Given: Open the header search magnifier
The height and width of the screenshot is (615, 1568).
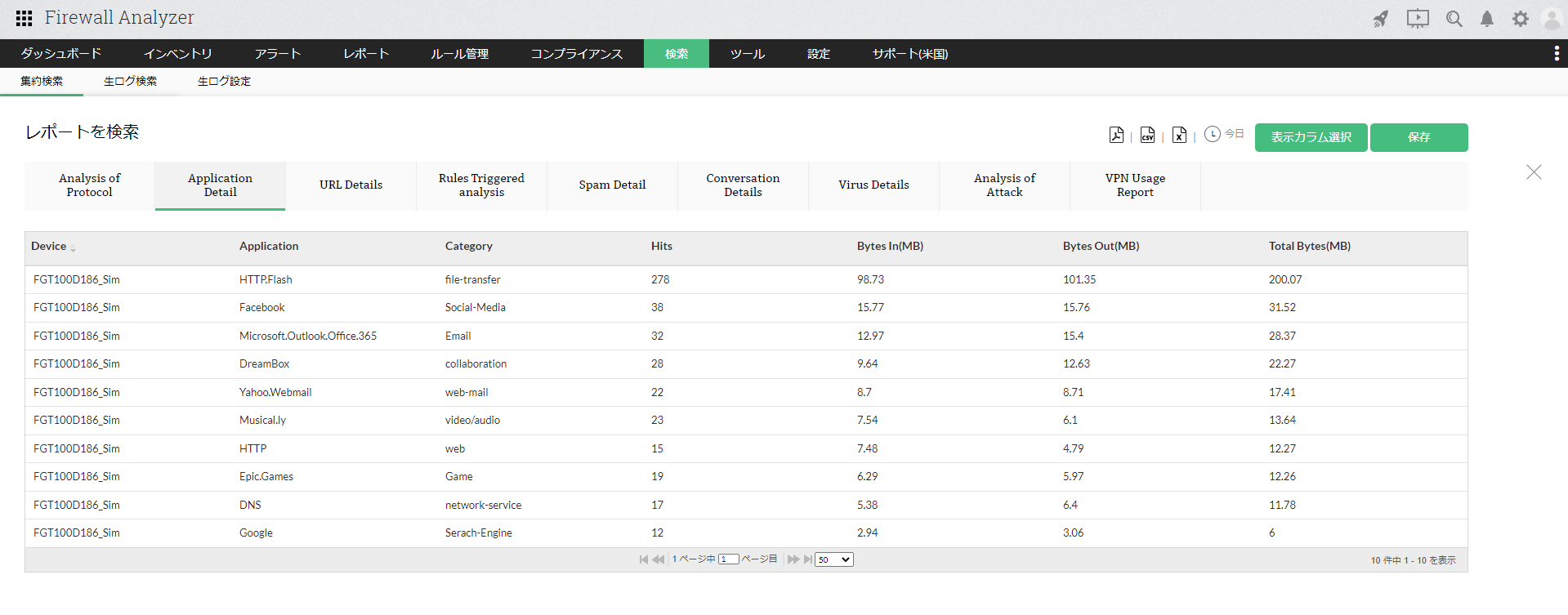Looking at the screenshot, I should 1454,19.
